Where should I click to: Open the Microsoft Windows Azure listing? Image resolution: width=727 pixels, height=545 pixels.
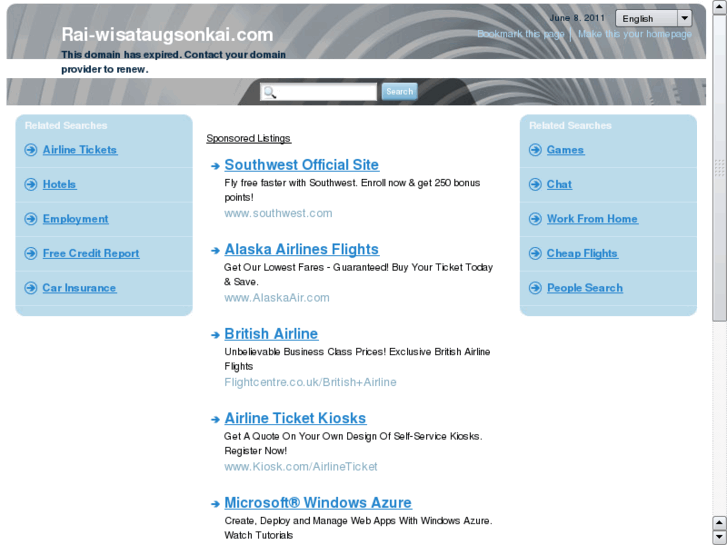click(x=318, y=503)
